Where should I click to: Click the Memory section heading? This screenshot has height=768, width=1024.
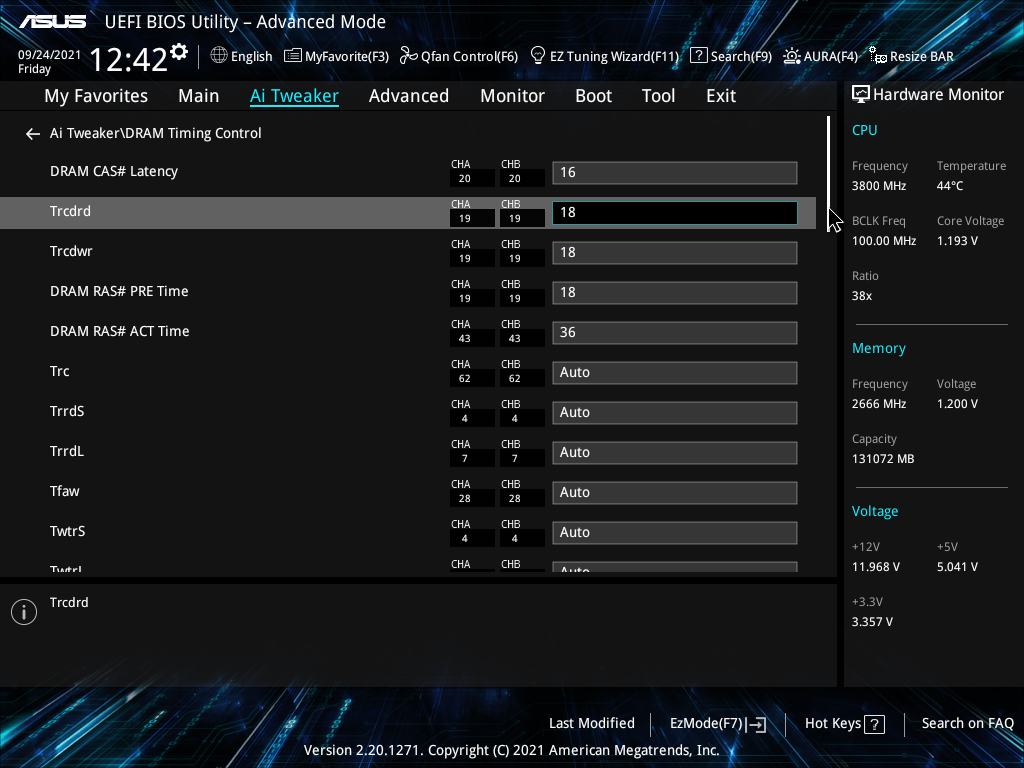[878, 349]
